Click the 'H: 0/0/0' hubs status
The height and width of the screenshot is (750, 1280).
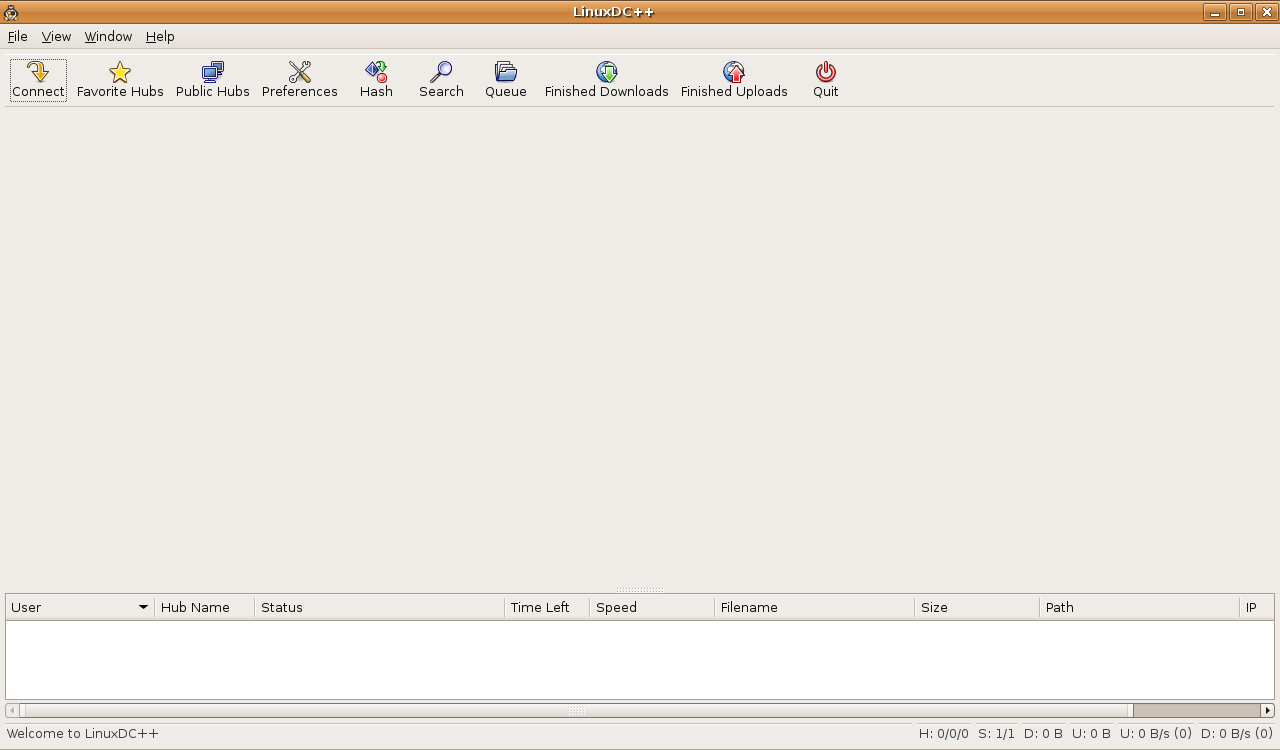click(x=944, y=734)
